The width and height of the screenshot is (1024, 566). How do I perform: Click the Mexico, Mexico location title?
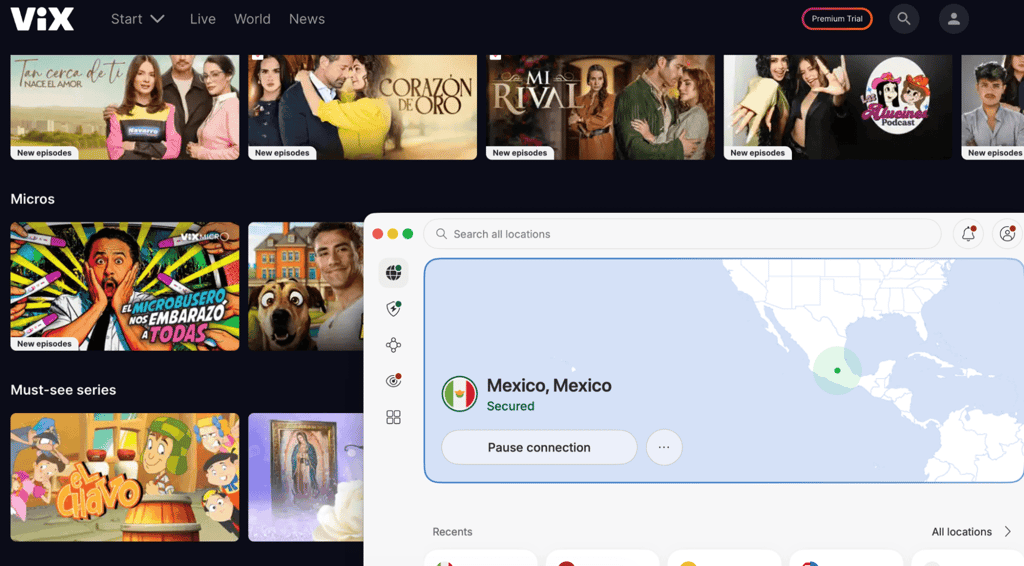point(549,385)
